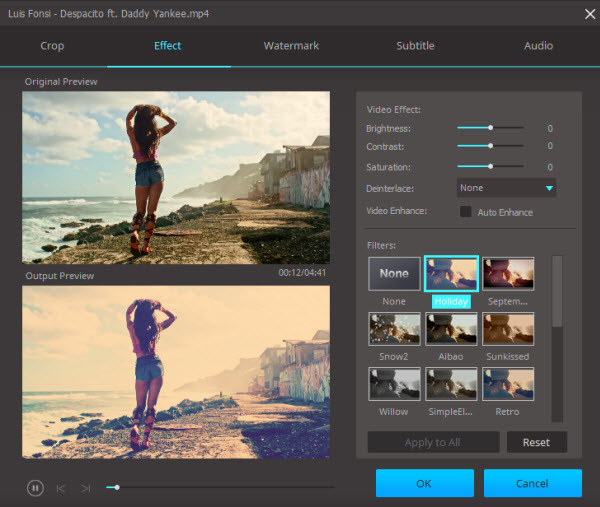Switch to the Crop tab
600x507 pixels.
[52, 46]
